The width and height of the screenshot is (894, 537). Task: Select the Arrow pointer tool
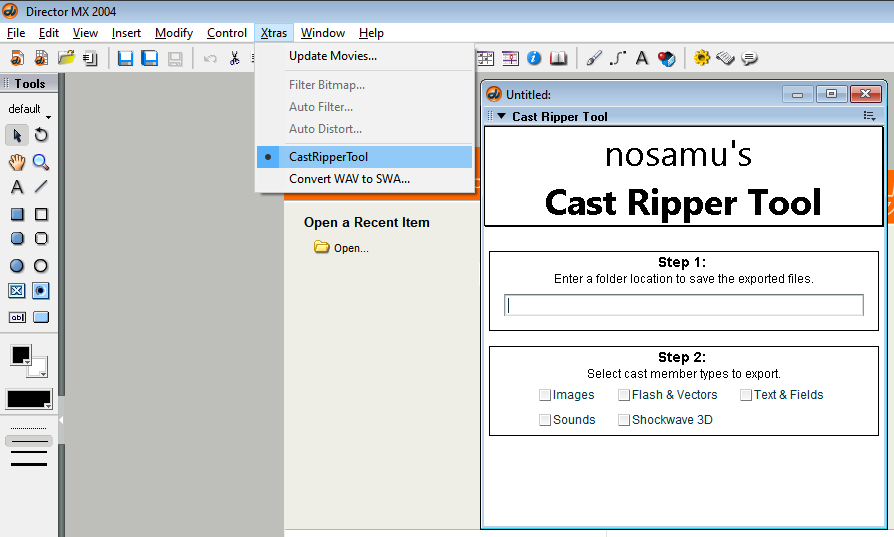[17, 135]
